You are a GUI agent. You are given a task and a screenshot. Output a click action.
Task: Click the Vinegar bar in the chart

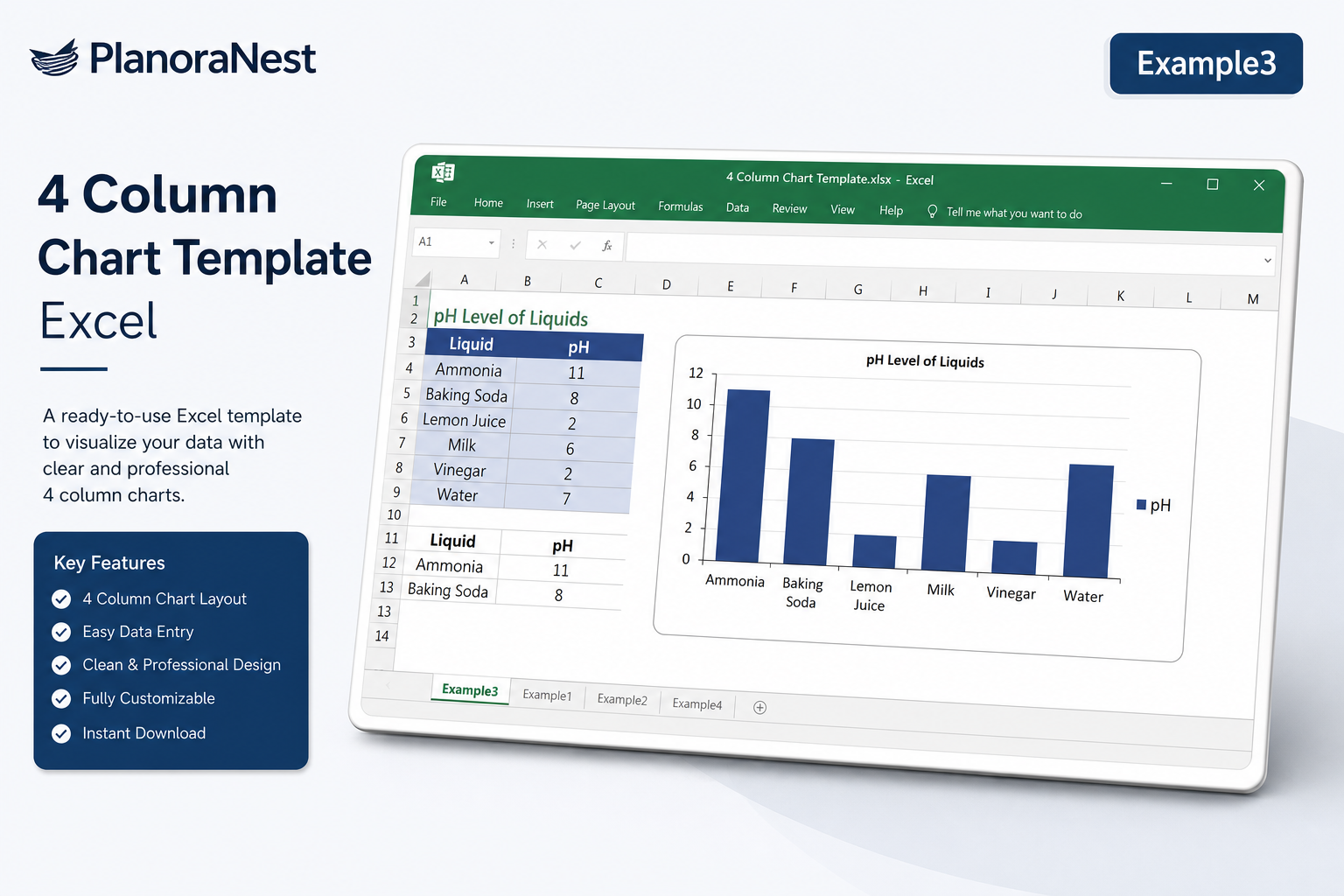click(x=1014, y=558)
